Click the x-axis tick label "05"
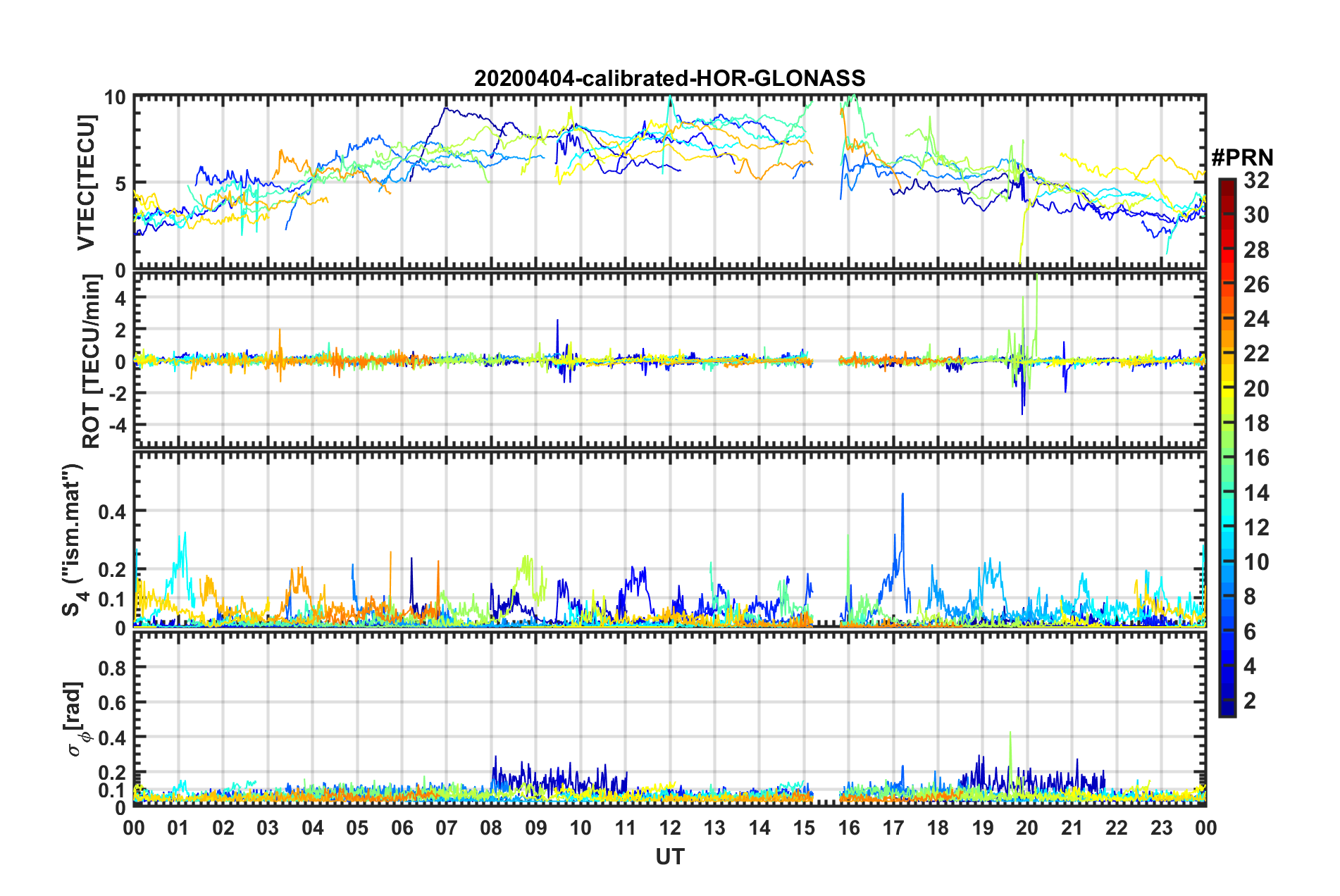The image size is (1340, 896). pyautogui.click(x=357, y=828)
